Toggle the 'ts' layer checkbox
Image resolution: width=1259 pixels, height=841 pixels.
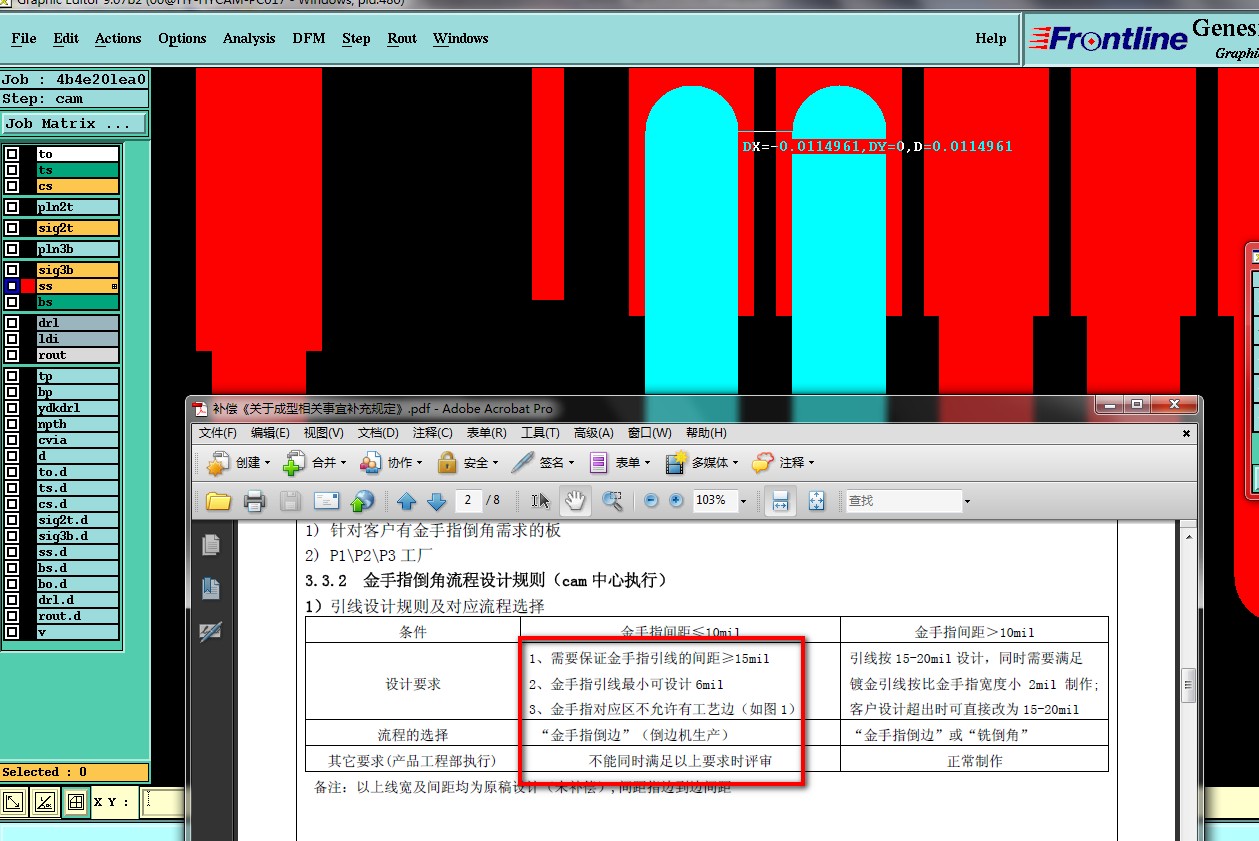pos(11,170)
